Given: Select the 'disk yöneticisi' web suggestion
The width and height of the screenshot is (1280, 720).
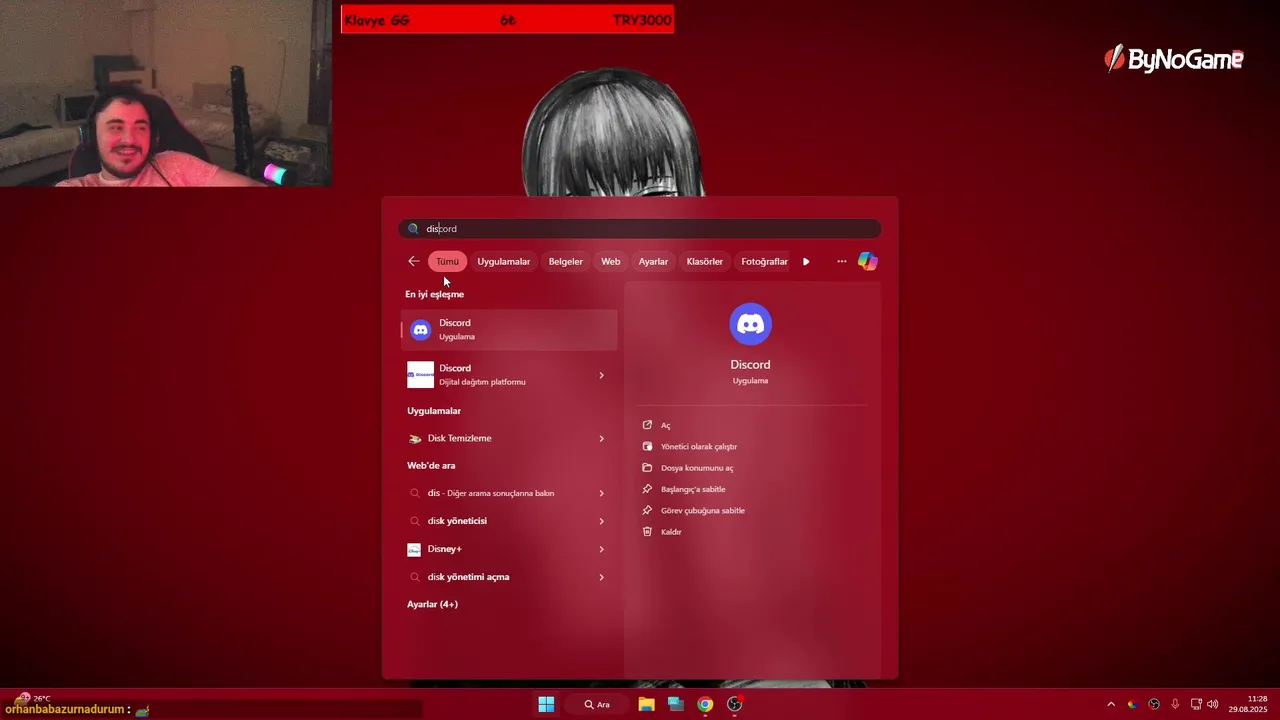Looking at the screenshot, I should pos(509,521).
